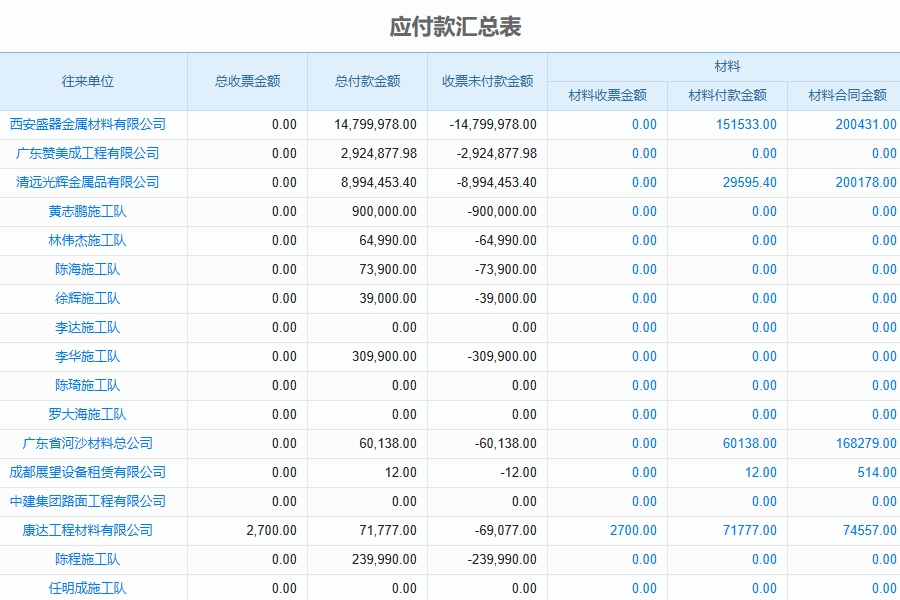View 任明成施工队 details
The height and width of the screenshot is (600, 900).
tap(94, 588)
